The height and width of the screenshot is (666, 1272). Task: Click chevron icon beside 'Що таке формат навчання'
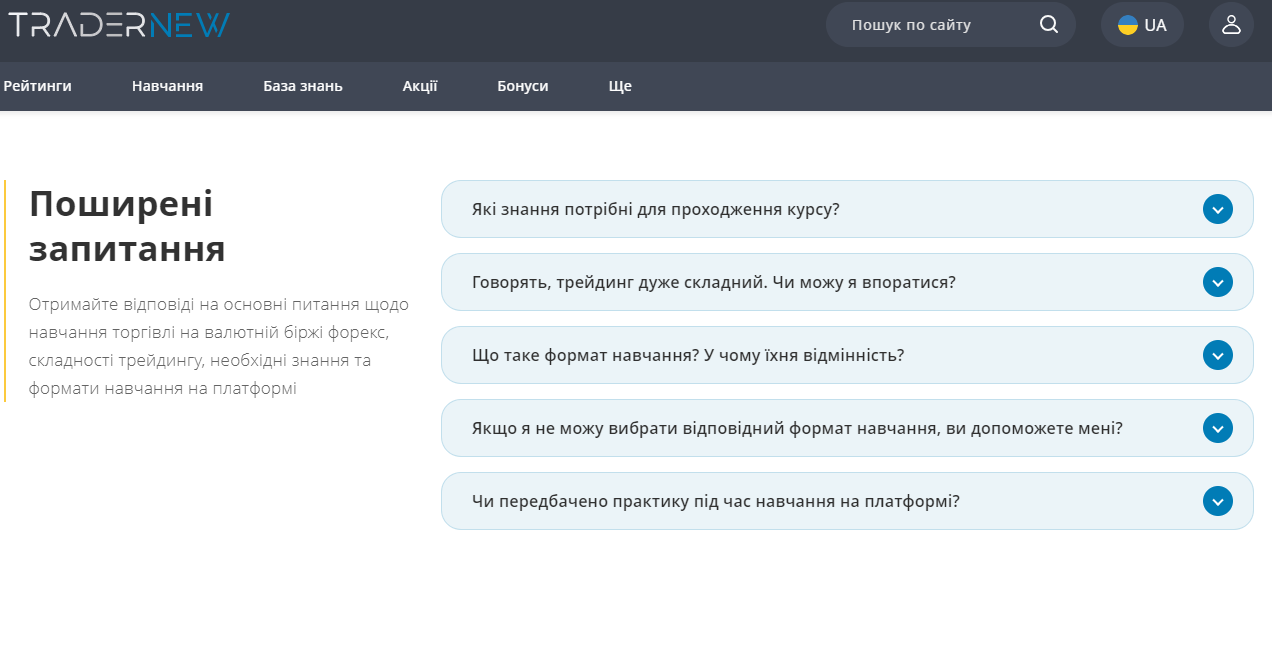coord(1217,355)
